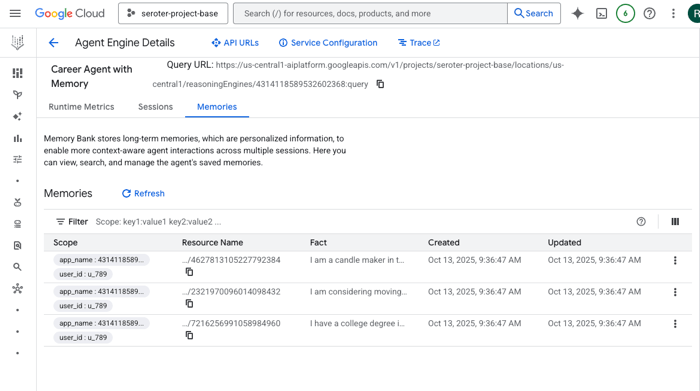Image resolution: width=700 pixels, height=391 pixels.
Task: Go back using the blue arrow
Action: pyautogui.click(x=54, y=43)
